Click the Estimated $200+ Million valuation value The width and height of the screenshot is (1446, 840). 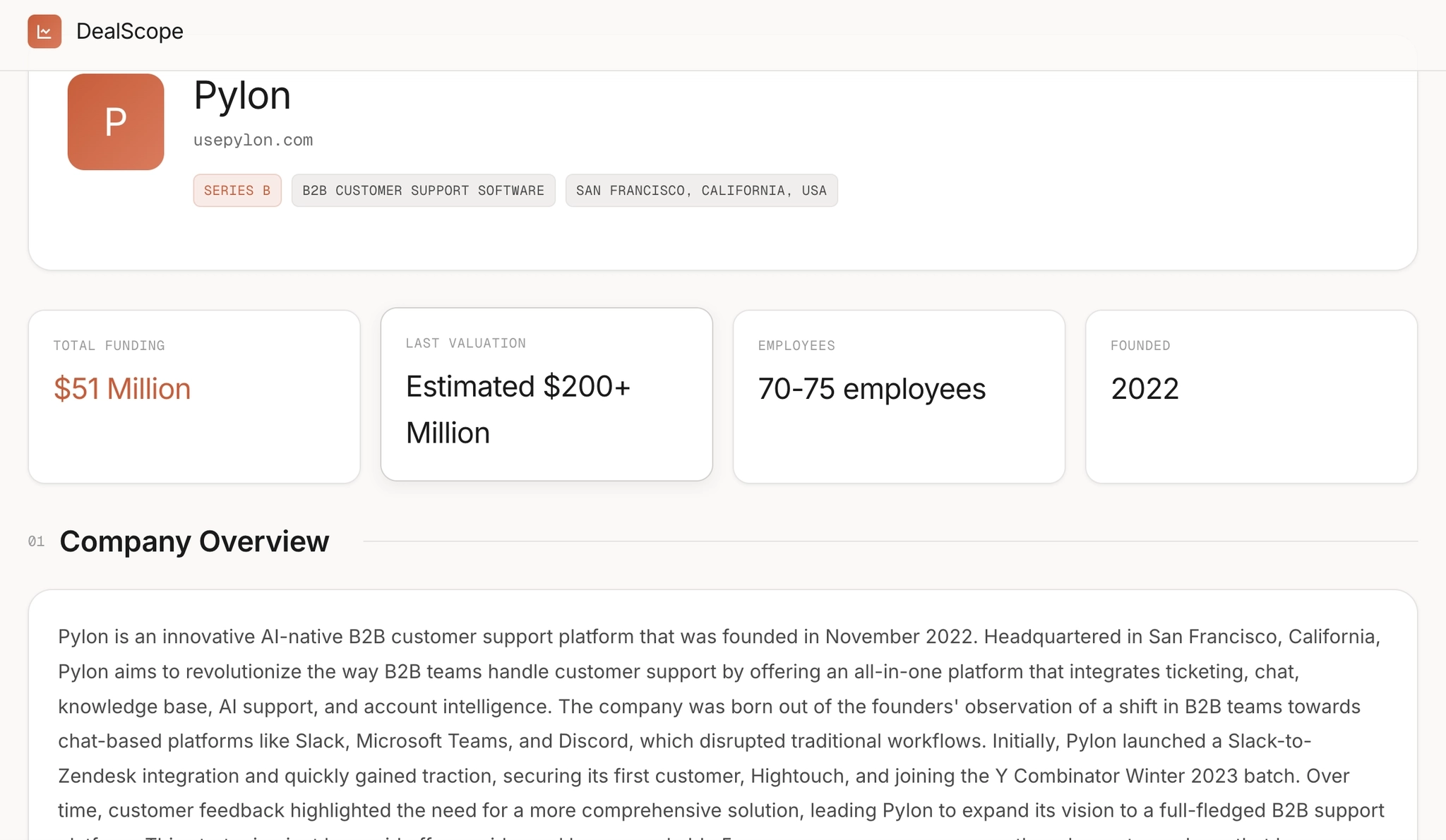click(x=518, y=409)
